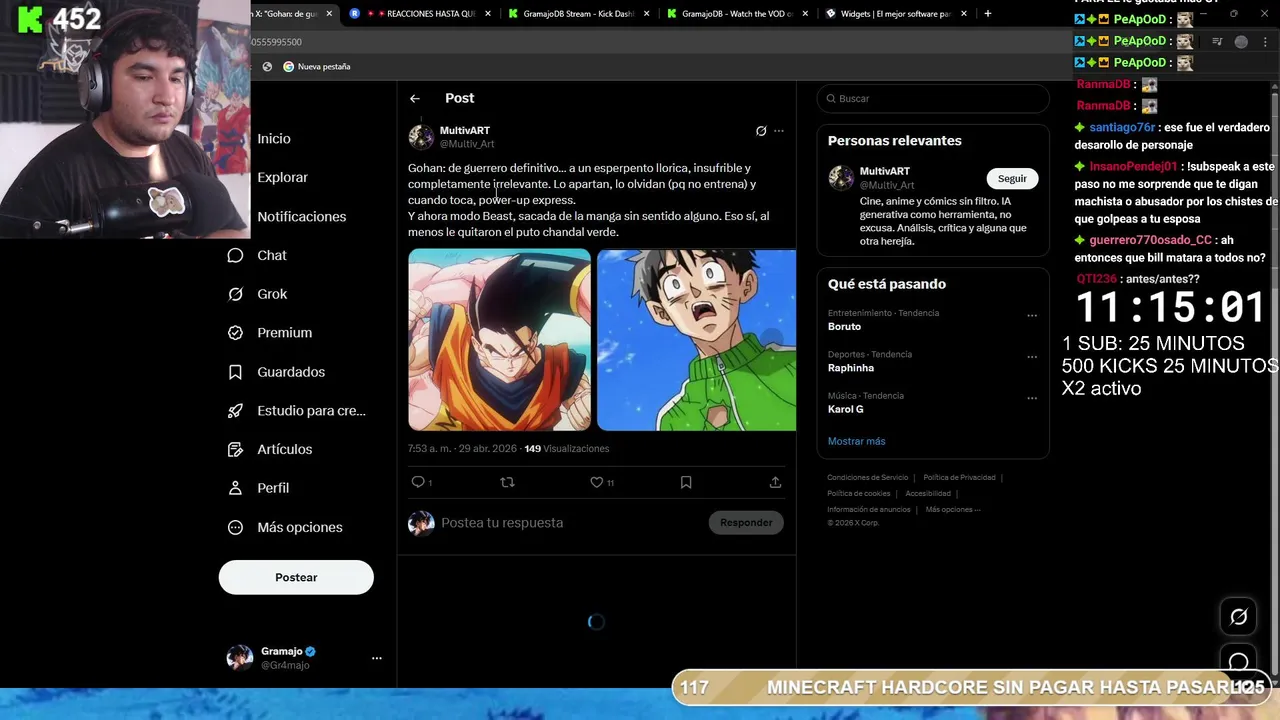
Task: Switch to the GramajoDB Stream Kick Dashboard tab
Action: [x=580, y=14]
